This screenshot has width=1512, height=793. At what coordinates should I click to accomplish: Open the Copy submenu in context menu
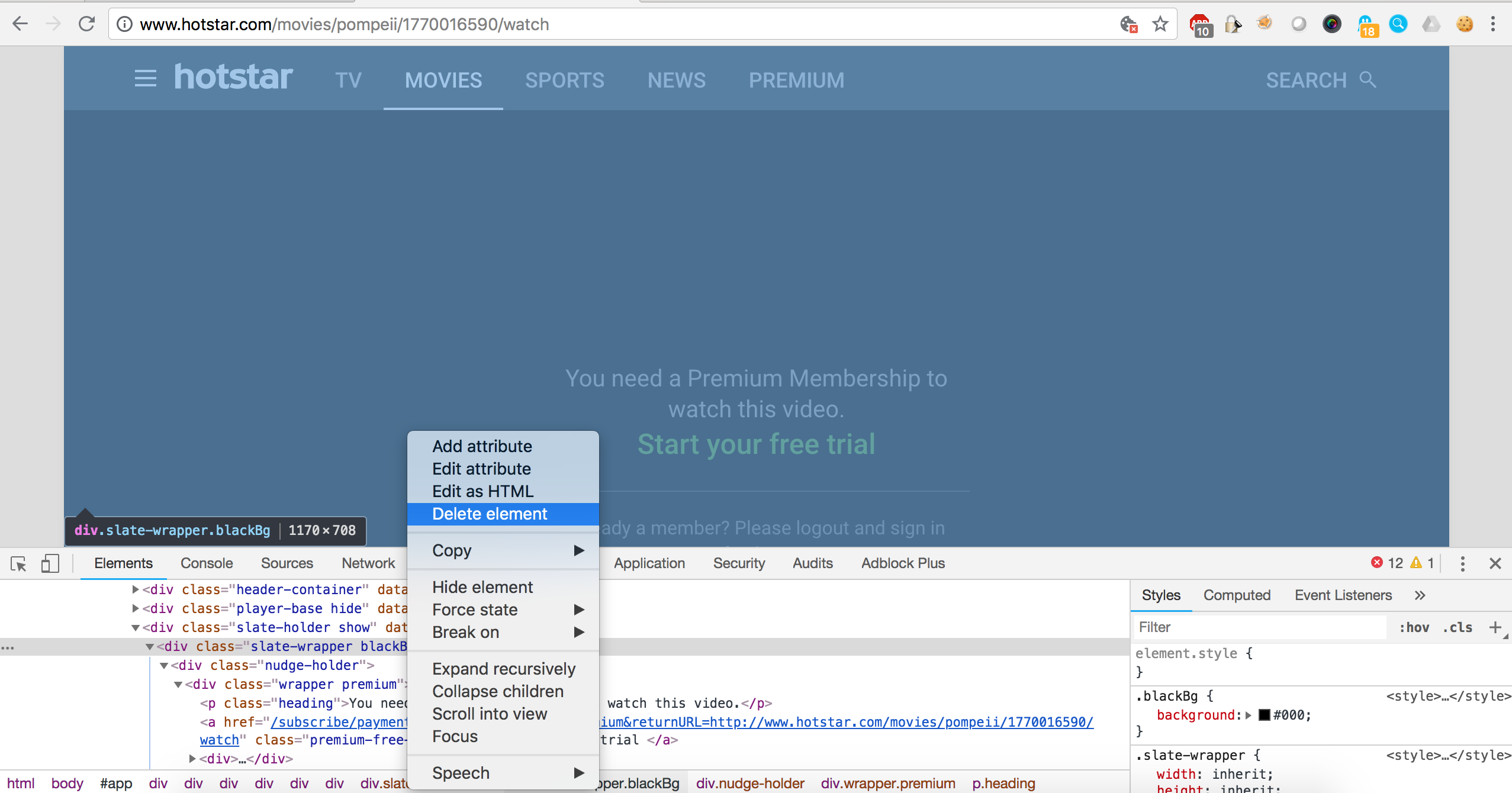[x=503, y=550]
